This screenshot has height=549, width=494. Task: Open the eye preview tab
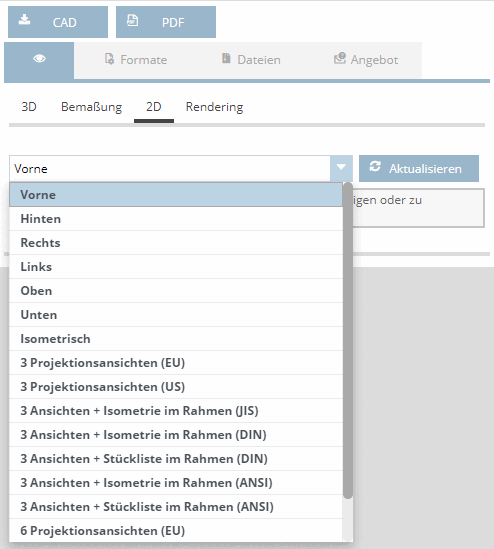[x=39, y=60]
